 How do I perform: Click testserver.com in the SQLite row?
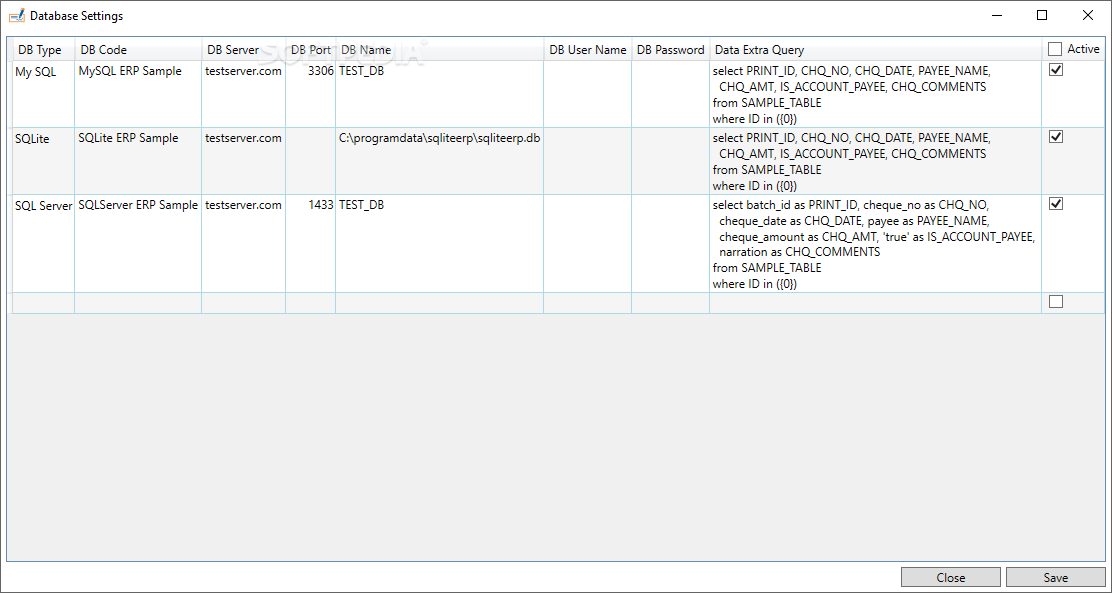point(243,138)
